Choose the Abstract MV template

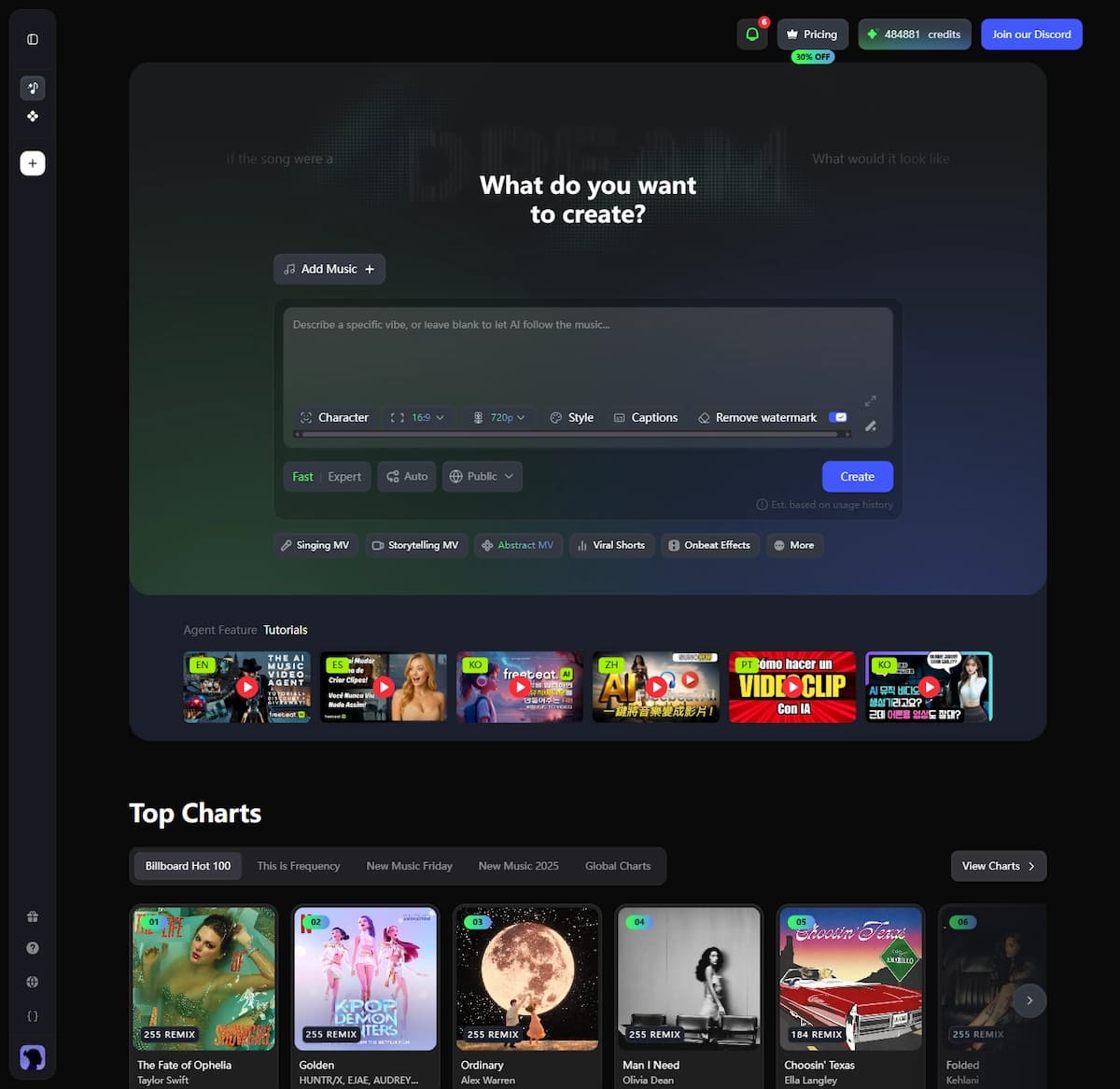tap(518, 545)
